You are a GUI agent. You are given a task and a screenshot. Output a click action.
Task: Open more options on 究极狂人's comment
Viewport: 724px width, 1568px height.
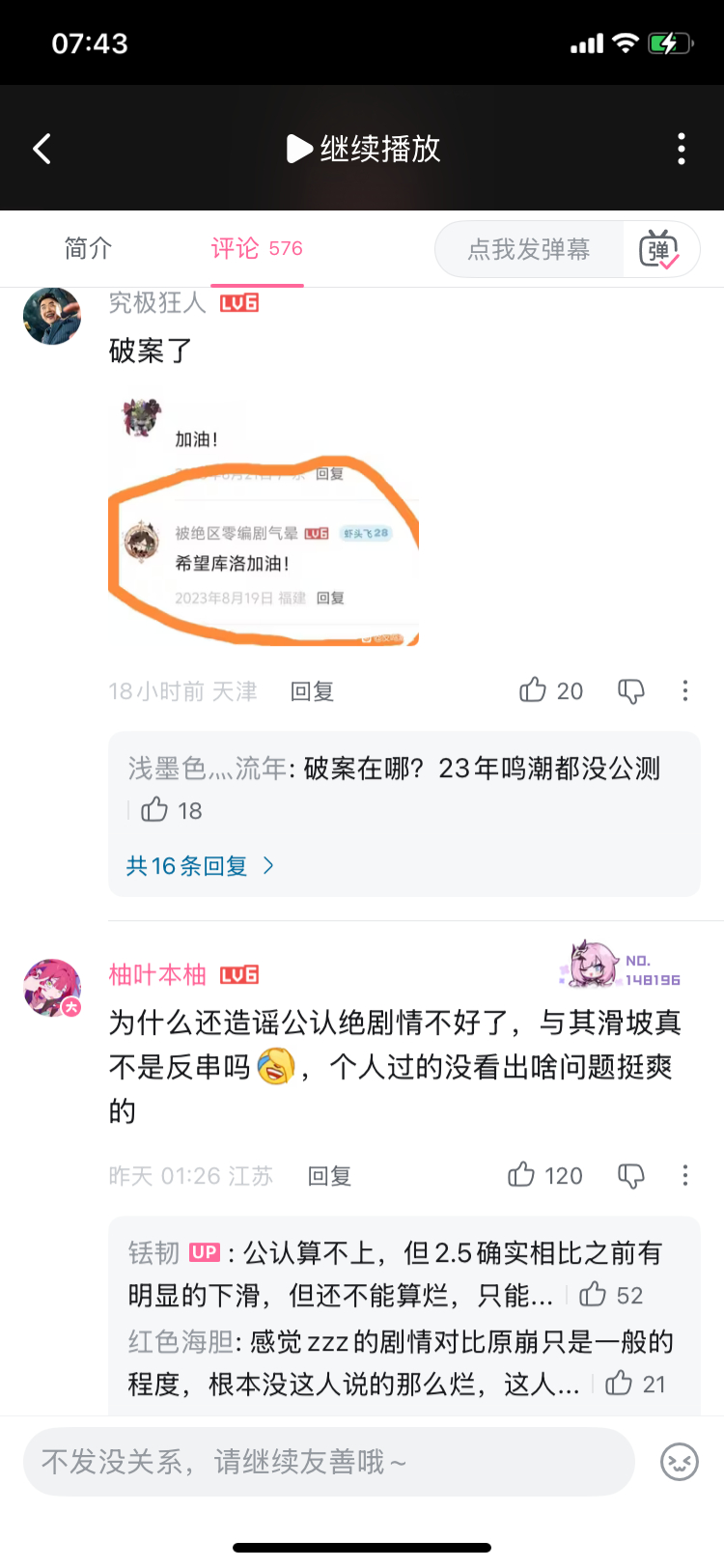click(x=685, y=690)
